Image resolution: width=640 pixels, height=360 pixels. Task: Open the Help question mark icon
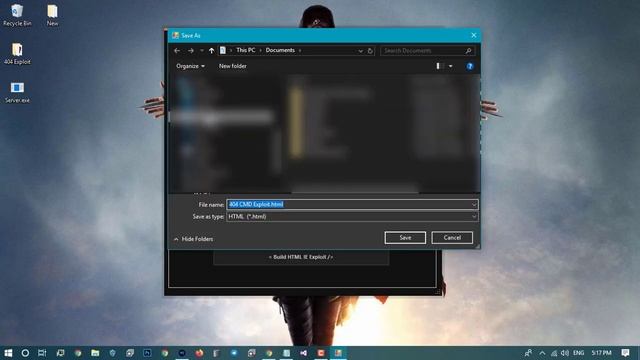point(470,66)
